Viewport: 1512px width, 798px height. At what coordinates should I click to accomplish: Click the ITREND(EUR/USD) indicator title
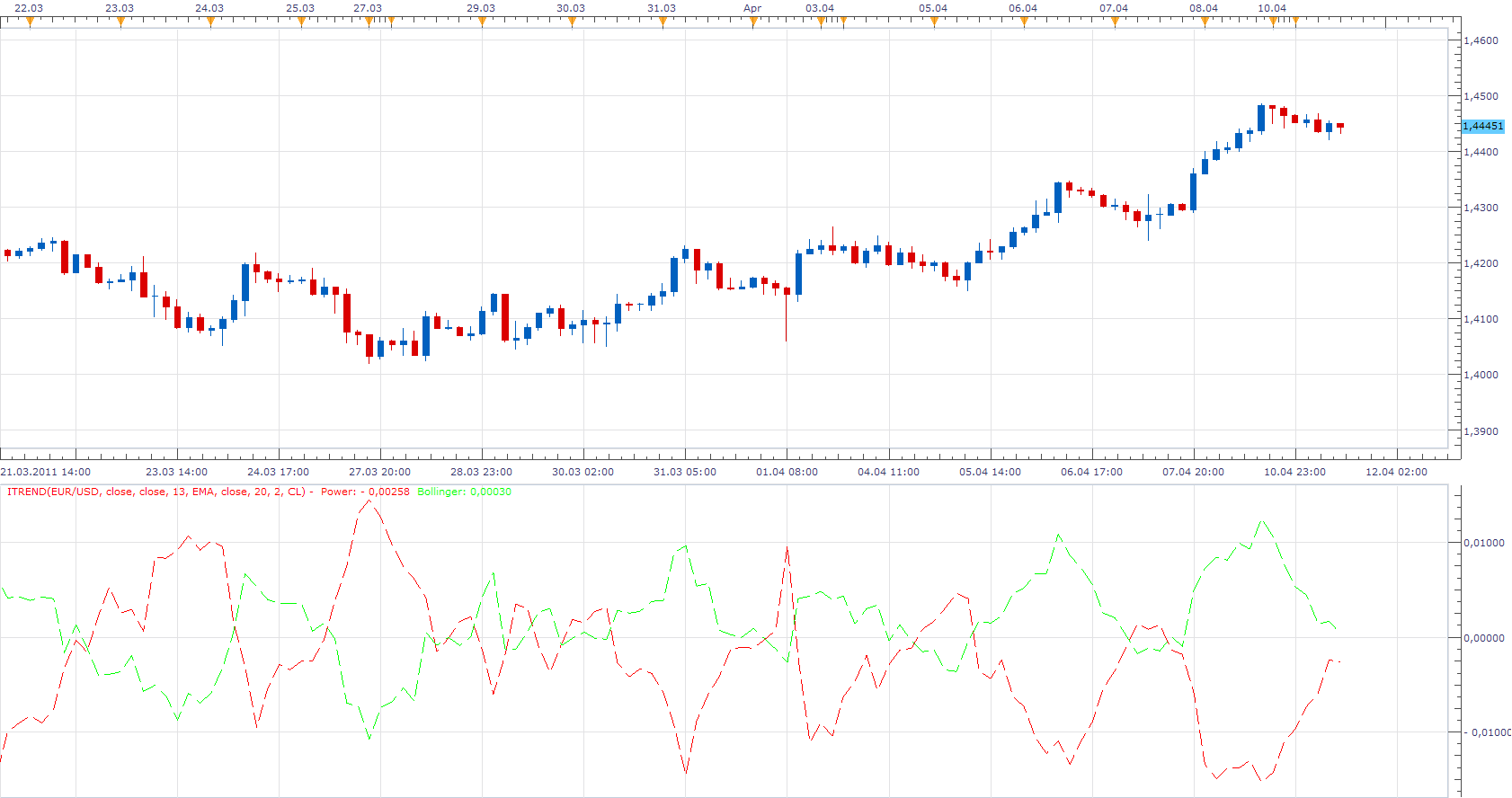tap(156, 492)
